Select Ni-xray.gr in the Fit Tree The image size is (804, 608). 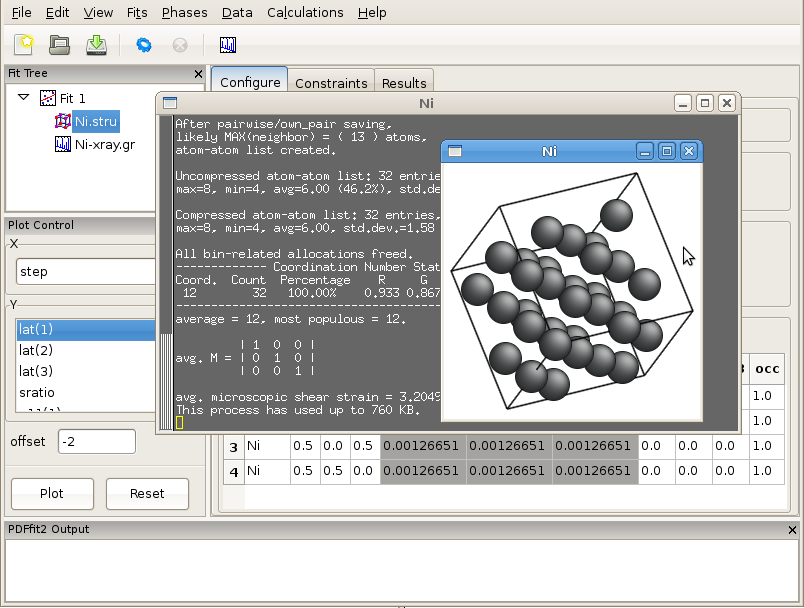105,145
